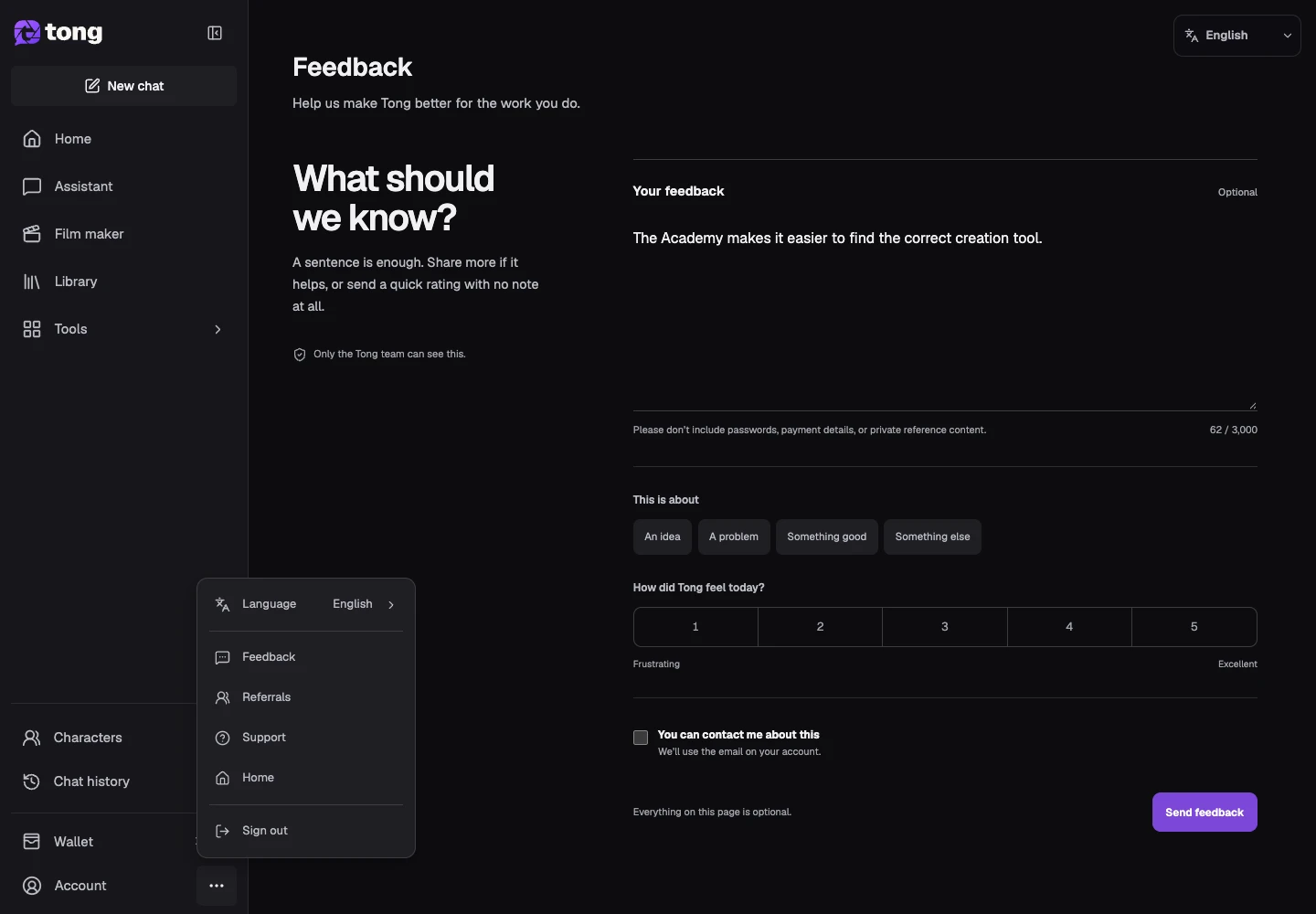The image size is (1316, 914).
Task: Collapse the sidebar panel icon
Action: click(x=215, y=33)
